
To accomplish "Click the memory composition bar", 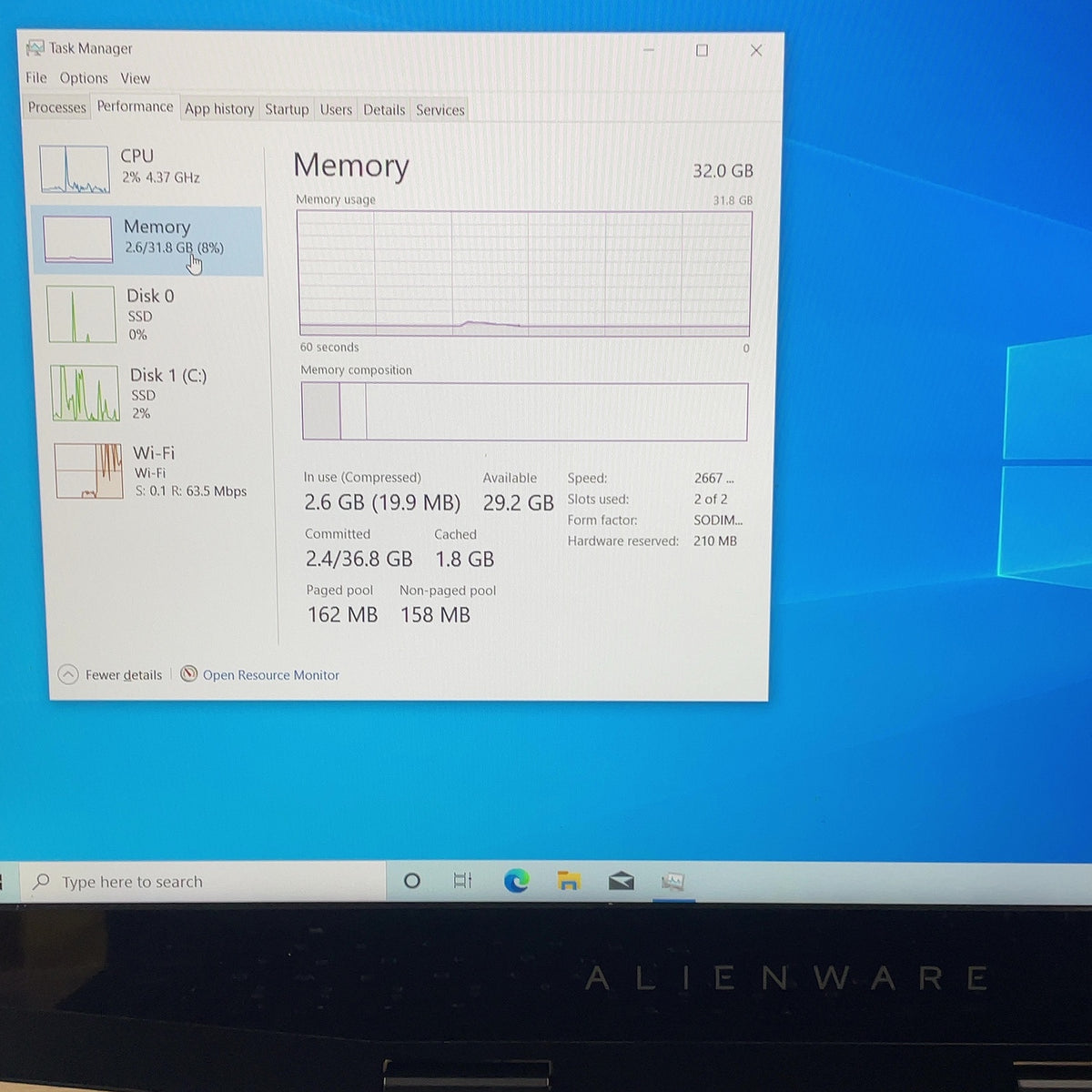I will pyautogui.click(x=525, y=411).
